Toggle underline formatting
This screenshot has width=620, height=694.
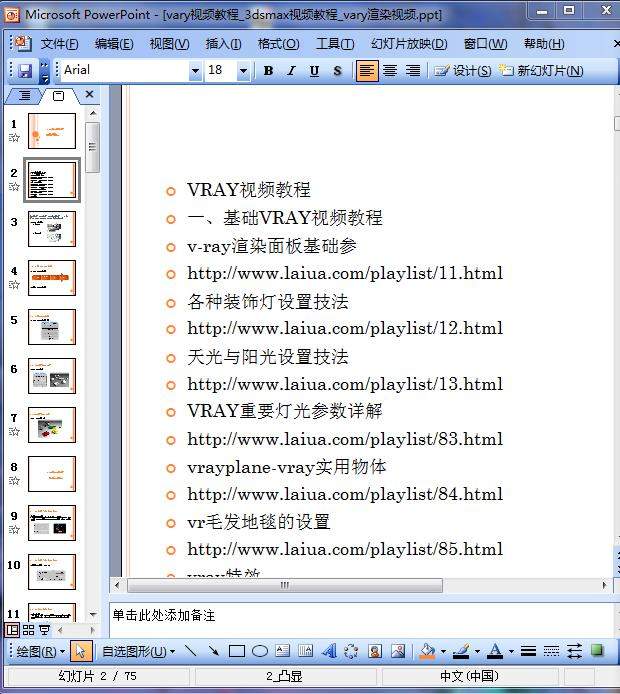(314, 71)
